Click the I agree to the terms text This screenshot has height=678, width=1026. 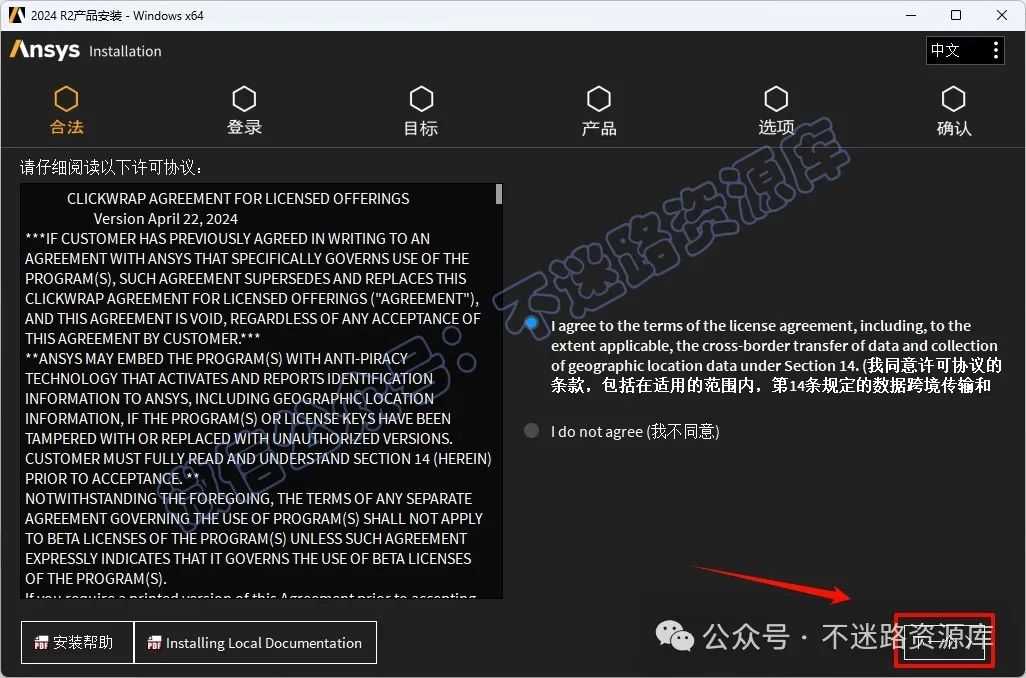tap(775, 355)
